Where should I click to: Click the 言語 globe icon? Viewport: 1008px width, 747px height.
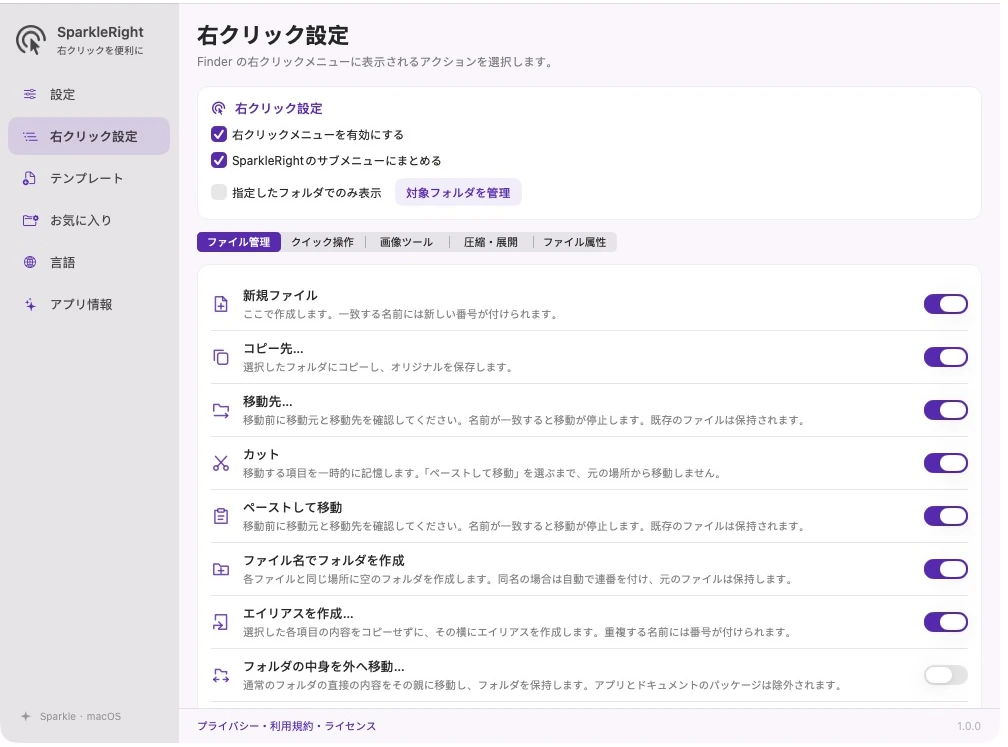tap(30, 262)
